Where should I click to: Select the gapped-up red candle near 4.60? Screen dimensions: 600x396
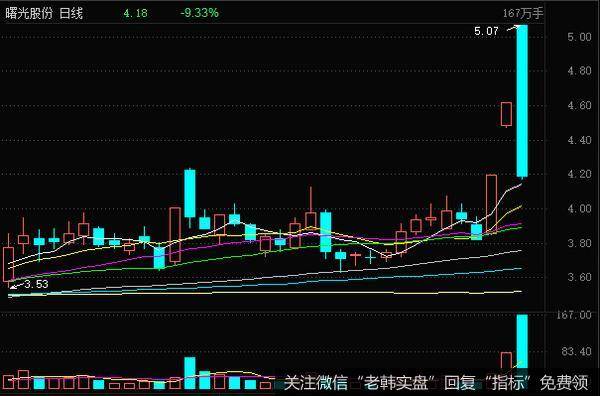pyautogui.click(x=506, y=114)
